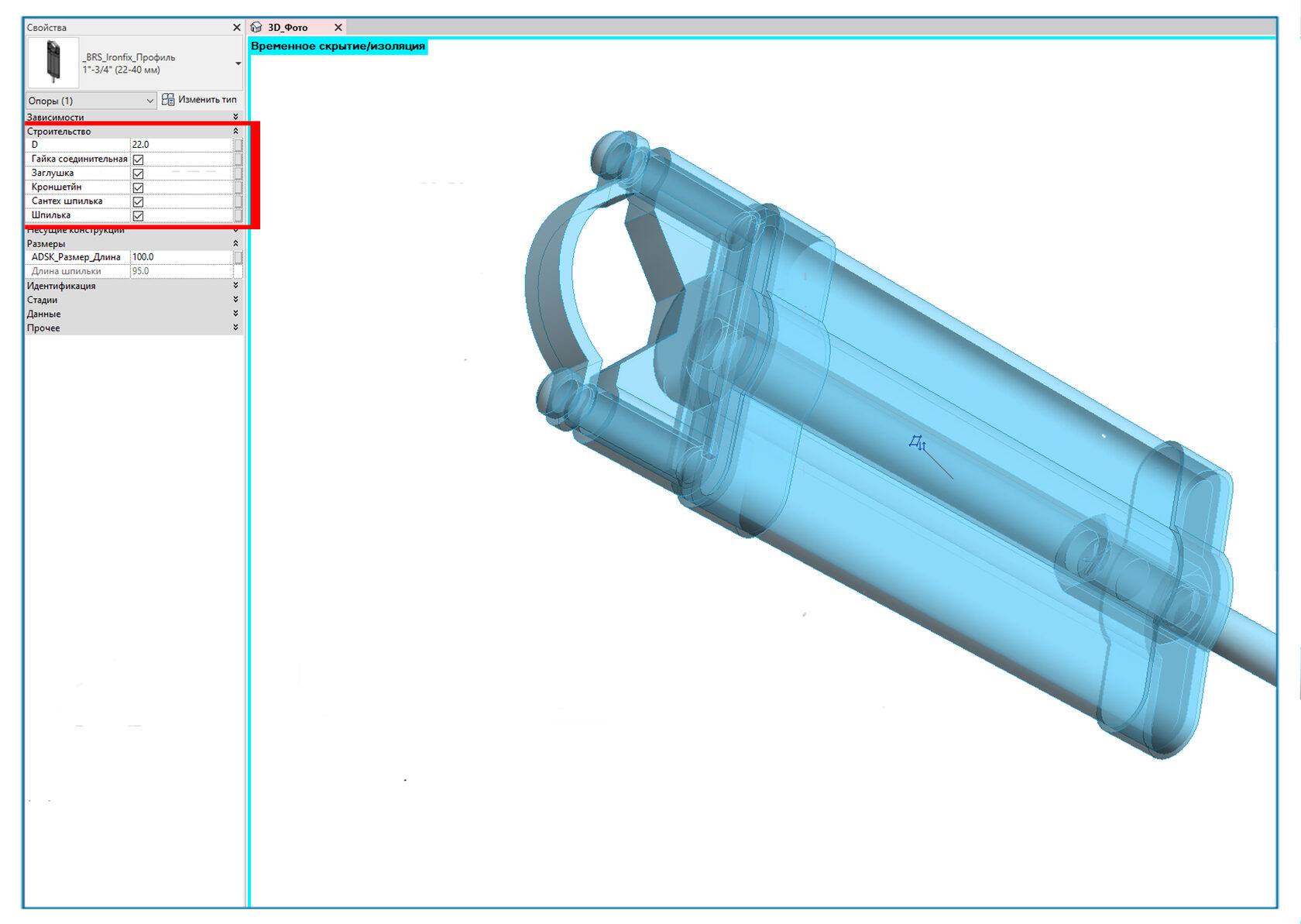Image resolution: width=1301 pixels, height=924 pixels.
Task: Click the Изменить тип button
Action: [x=200, y=100]
